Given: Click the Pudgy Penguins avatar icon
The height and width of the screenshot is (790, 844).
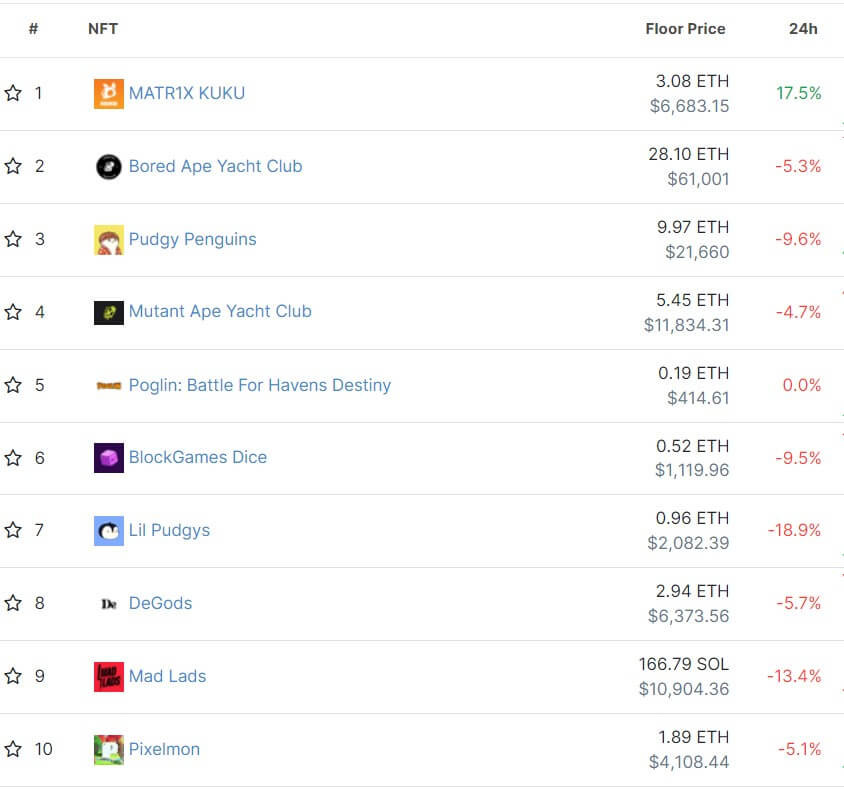Looking at the screenshot, I should [109, 240].
